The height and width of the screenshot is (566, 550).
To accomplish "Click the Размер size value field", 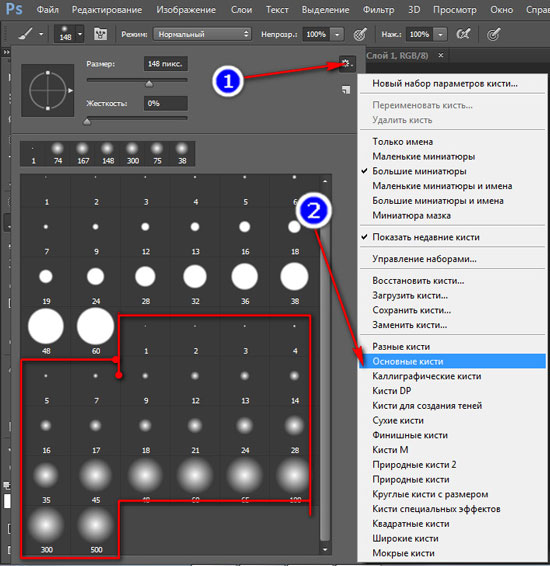I will coord(166,64).
